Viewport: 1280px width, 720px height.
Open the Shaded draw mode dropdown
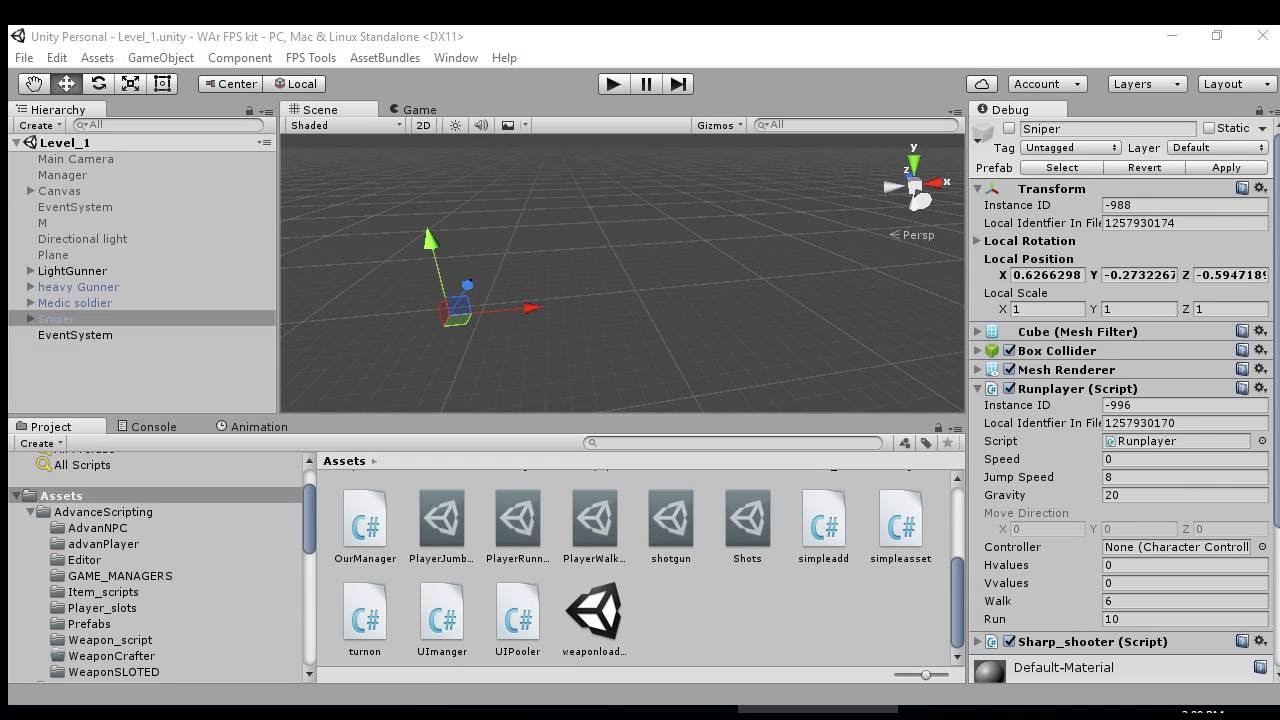point(345,125)
